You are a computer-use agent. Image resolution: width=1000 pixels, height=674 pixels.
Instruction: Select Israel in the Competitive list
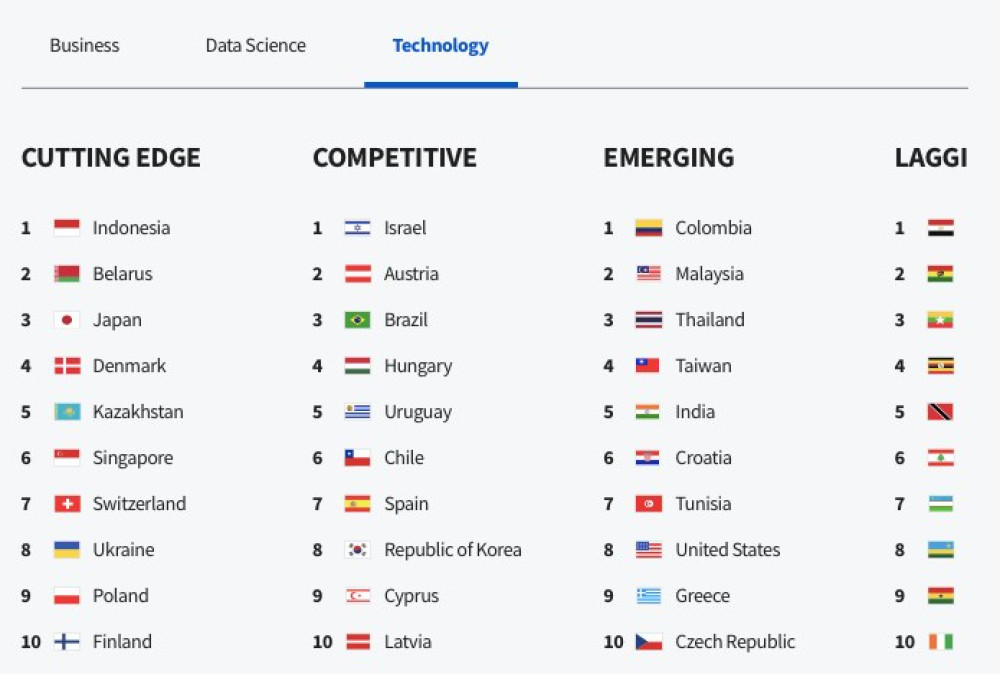[x=405, y=228]
